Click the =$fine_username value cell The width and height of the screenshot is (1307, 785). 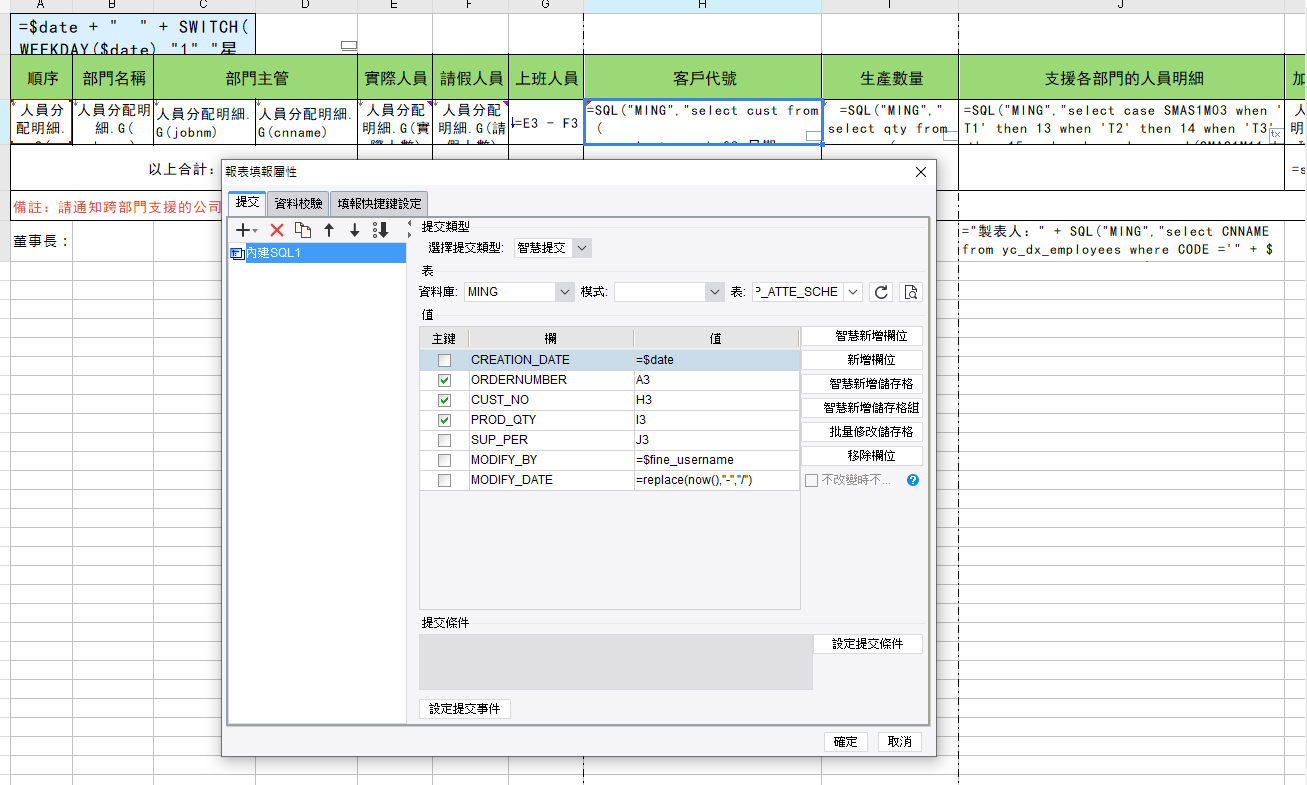(716, 460)
